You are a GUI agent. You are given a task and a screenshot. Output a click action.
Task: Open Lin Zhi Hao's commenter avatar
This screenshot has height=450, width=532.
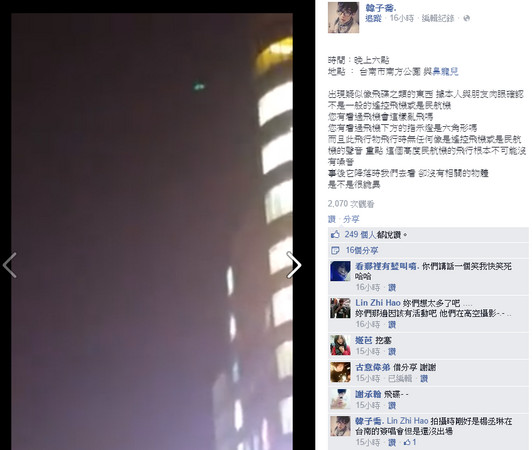tap(340, 308)
